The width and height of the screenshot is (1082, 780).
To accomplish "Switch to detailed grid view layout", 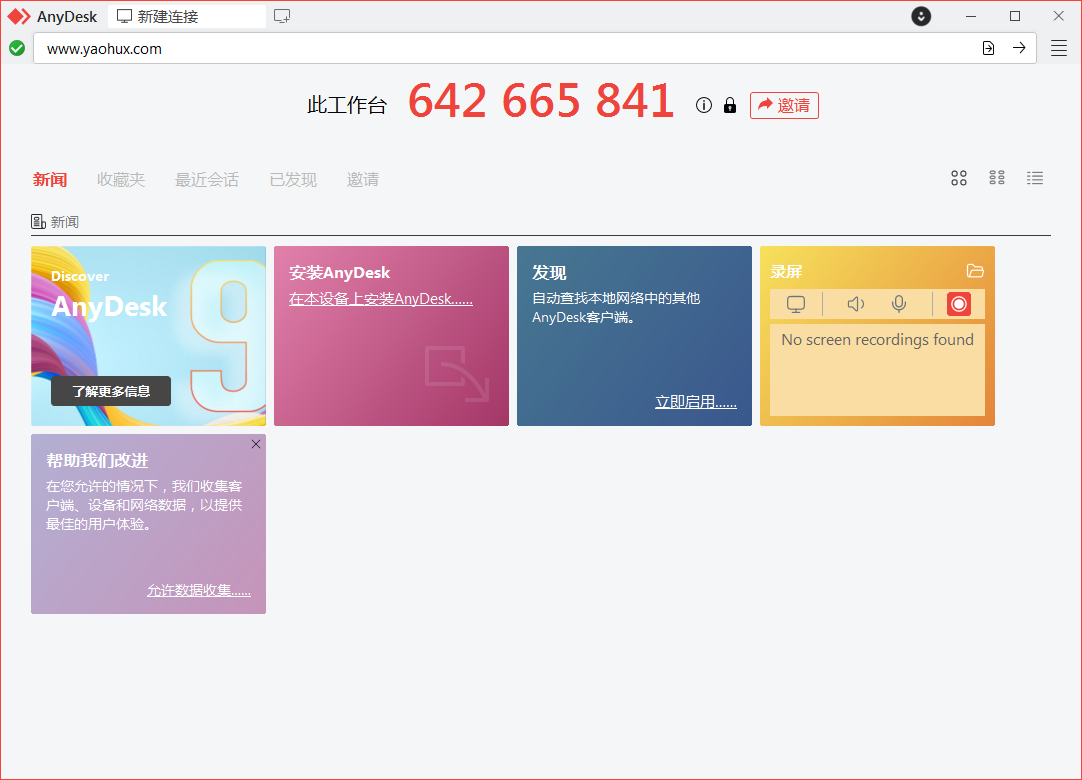I will click(996, 177).
